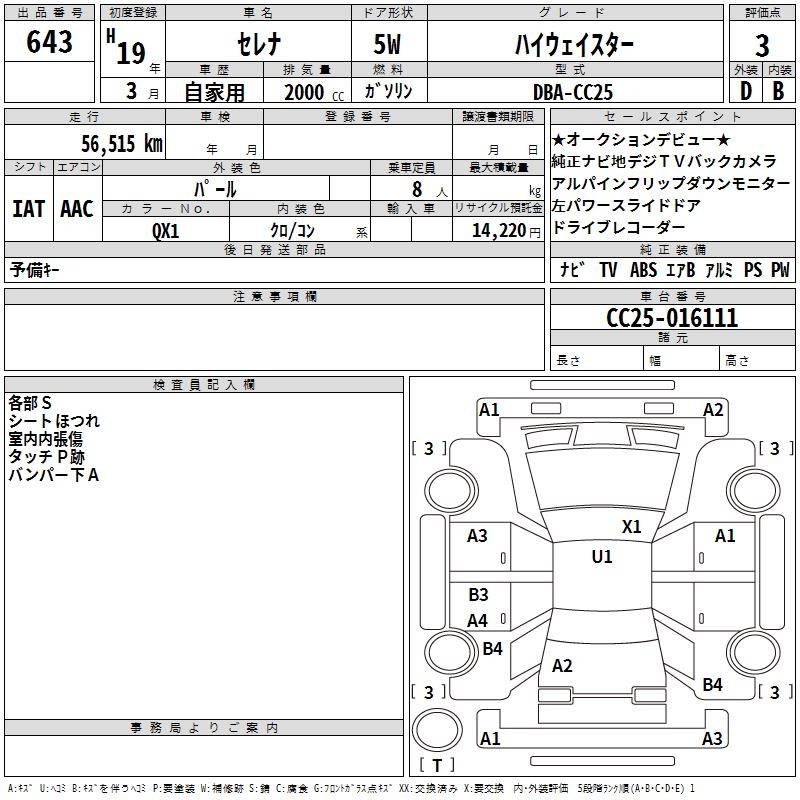800x800 pixels.
Task: Click the [T] spare tire label
Action: (437, 765)
